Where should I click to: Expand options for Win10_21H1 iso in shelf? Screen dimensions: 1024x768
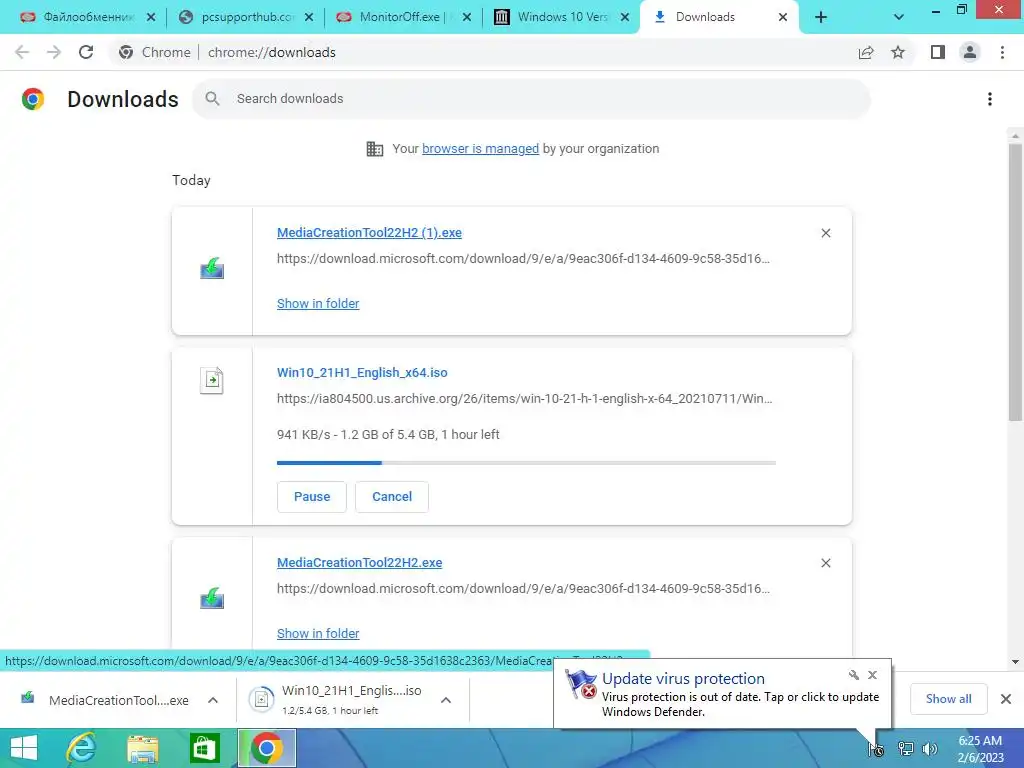[446, 700]
